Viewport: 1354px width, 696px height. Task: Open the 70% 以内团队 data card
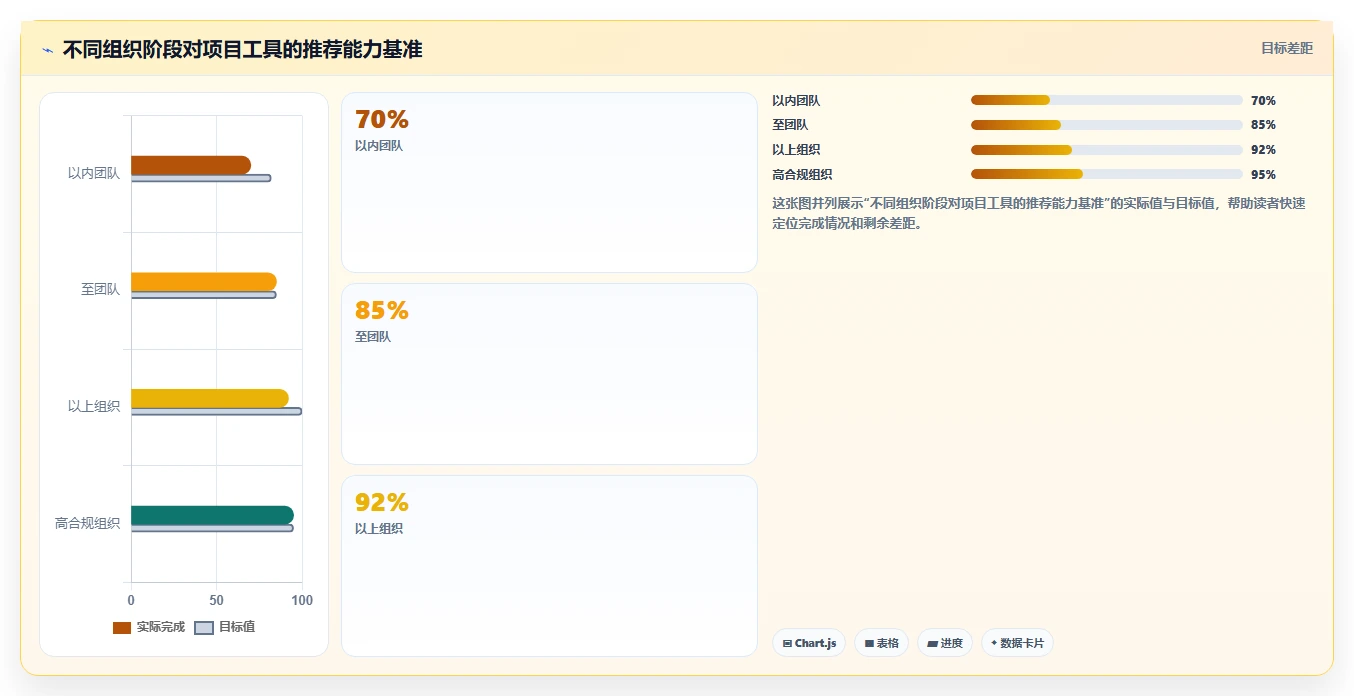pos(549,182)
